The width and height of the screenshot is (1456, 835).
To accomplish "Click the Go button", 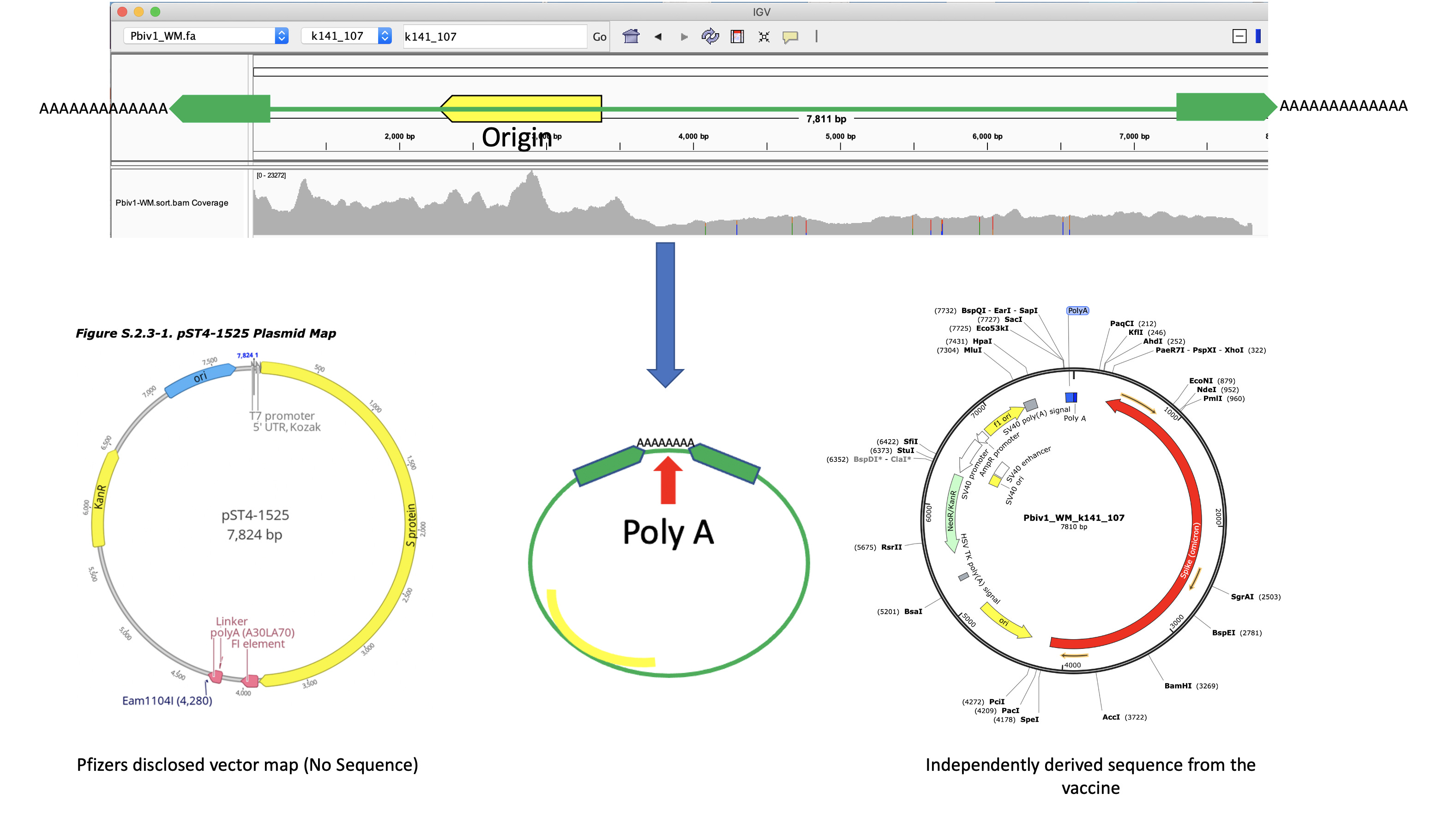I will (x=599, y=36).
